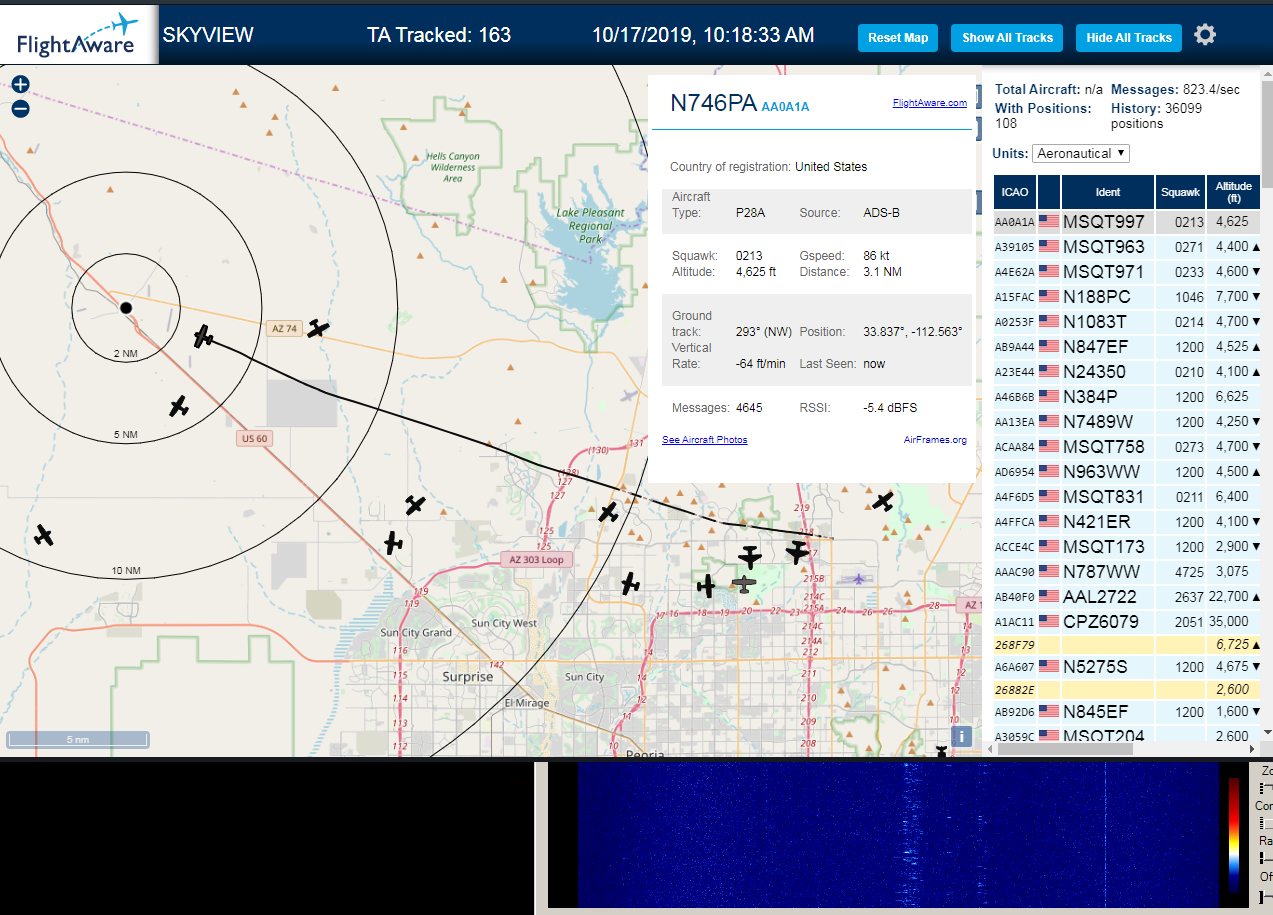Select the aircraft between the 2 NM and 5 NM labels
This screenshot has width=1273, height=915.
pyautogui.click(x=179, y=406)
